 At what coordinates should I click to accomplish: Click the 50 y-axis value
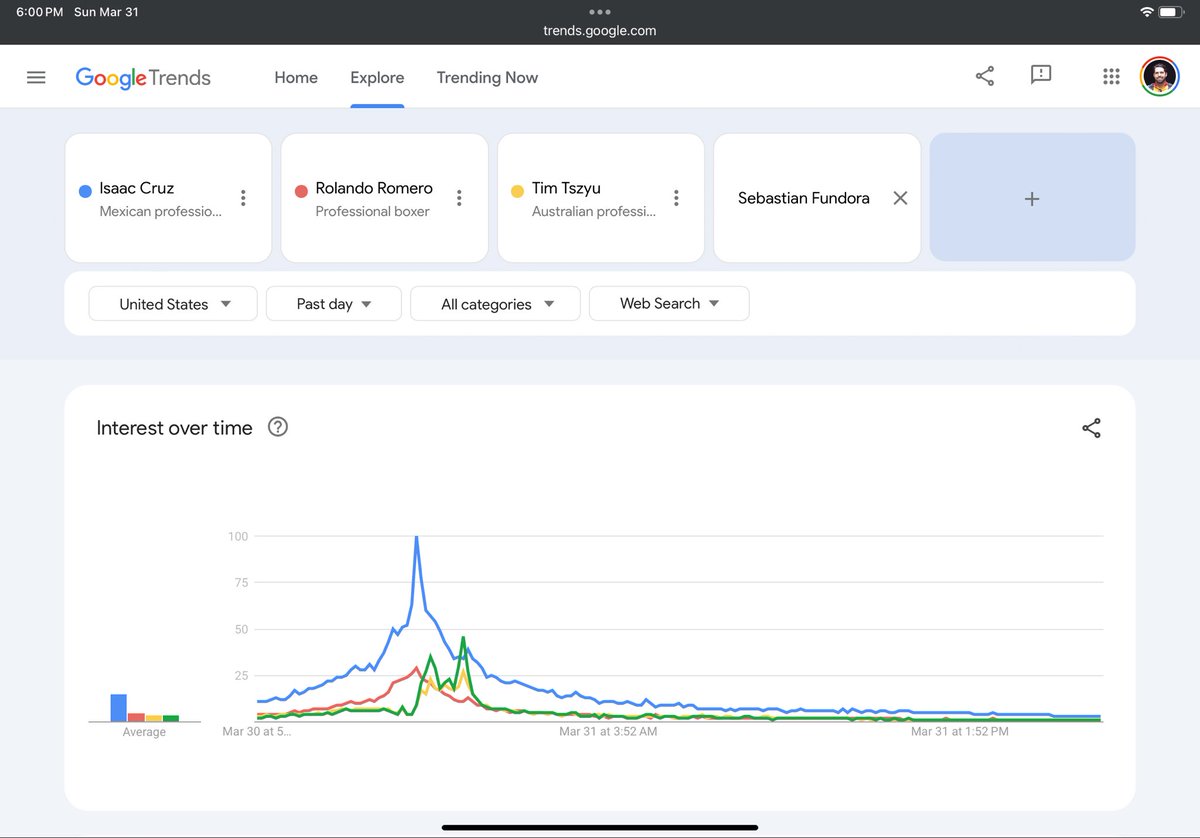(241, 629)
